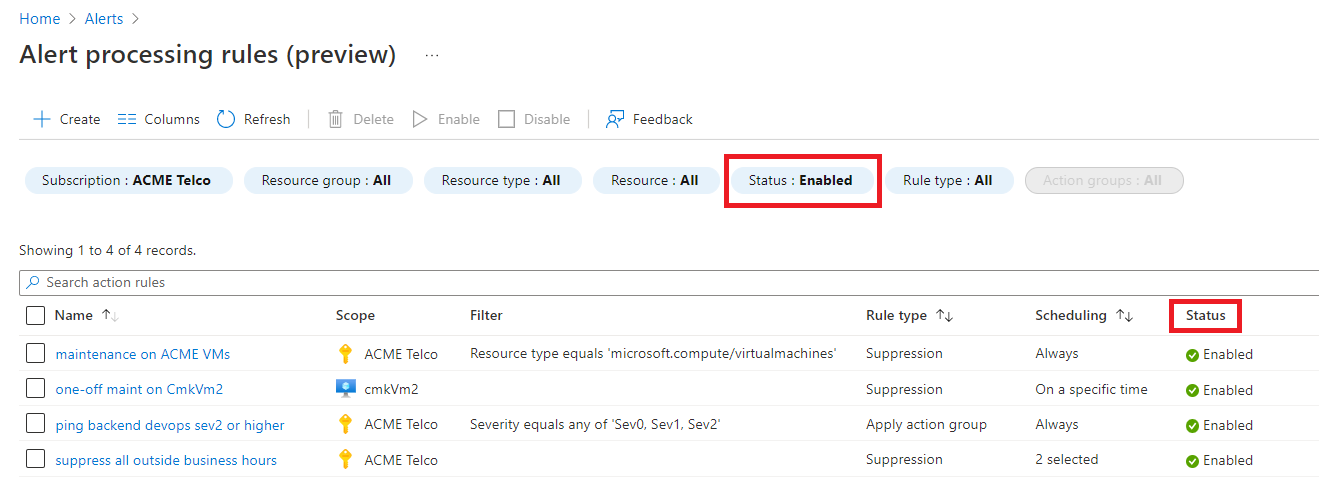Click the ellipsis more options icon

(x=432, y=56)
